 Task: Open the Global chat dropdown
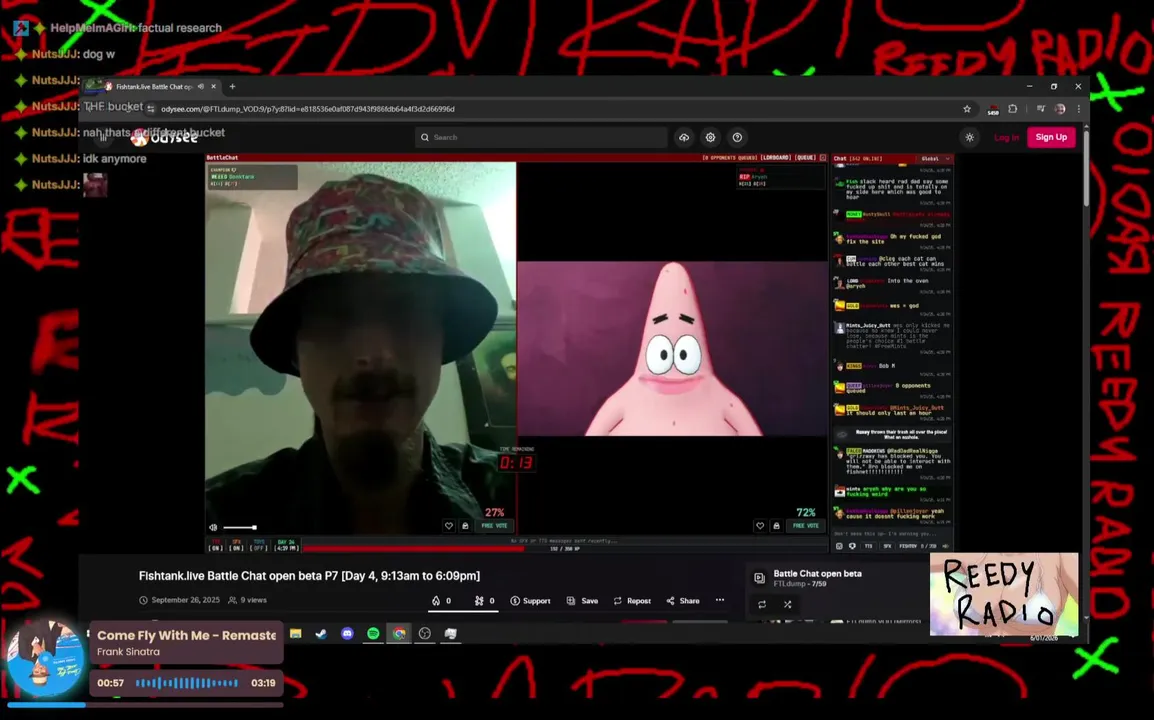(x=935, y=158)
